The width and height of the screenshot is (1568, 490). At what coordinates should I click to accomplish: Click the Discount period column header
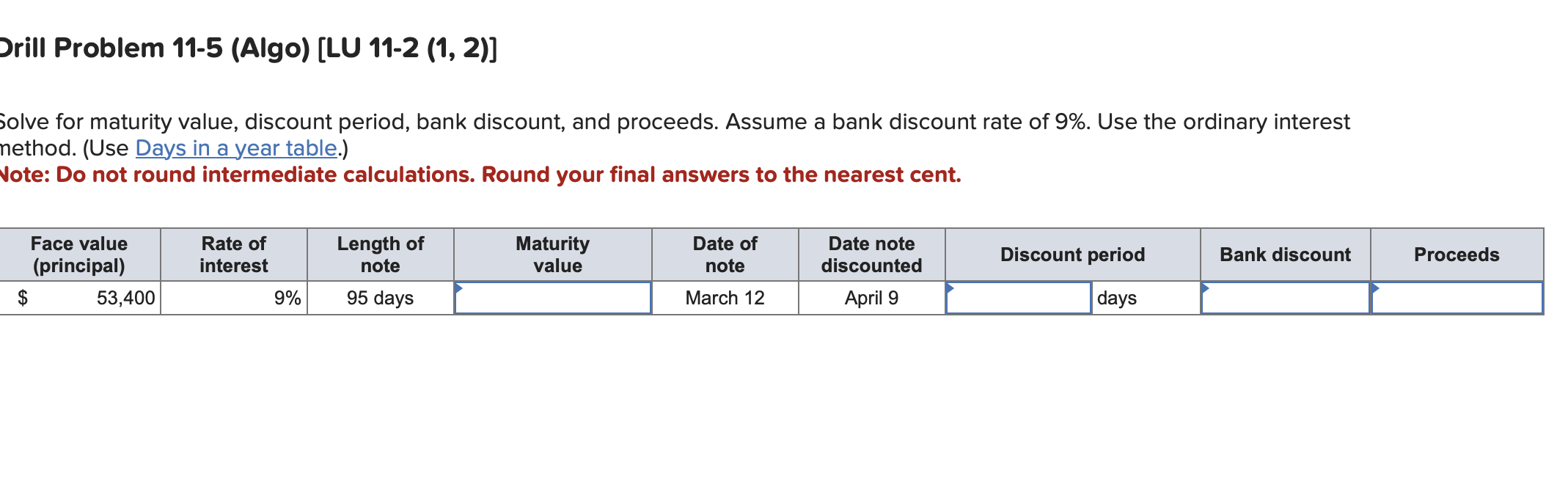pos(1072,255)
